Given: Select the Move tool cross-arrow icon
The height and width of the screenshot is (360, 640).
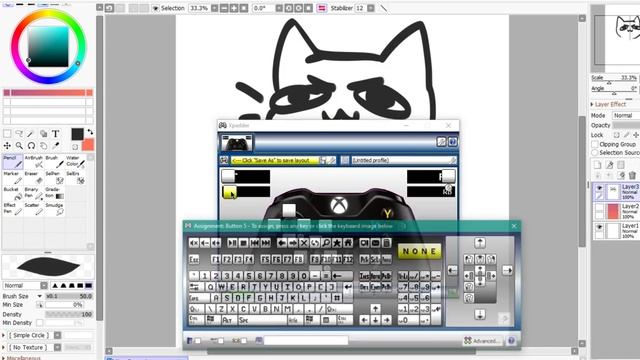Looking at the screenshot, I should [x=7, y=146].
